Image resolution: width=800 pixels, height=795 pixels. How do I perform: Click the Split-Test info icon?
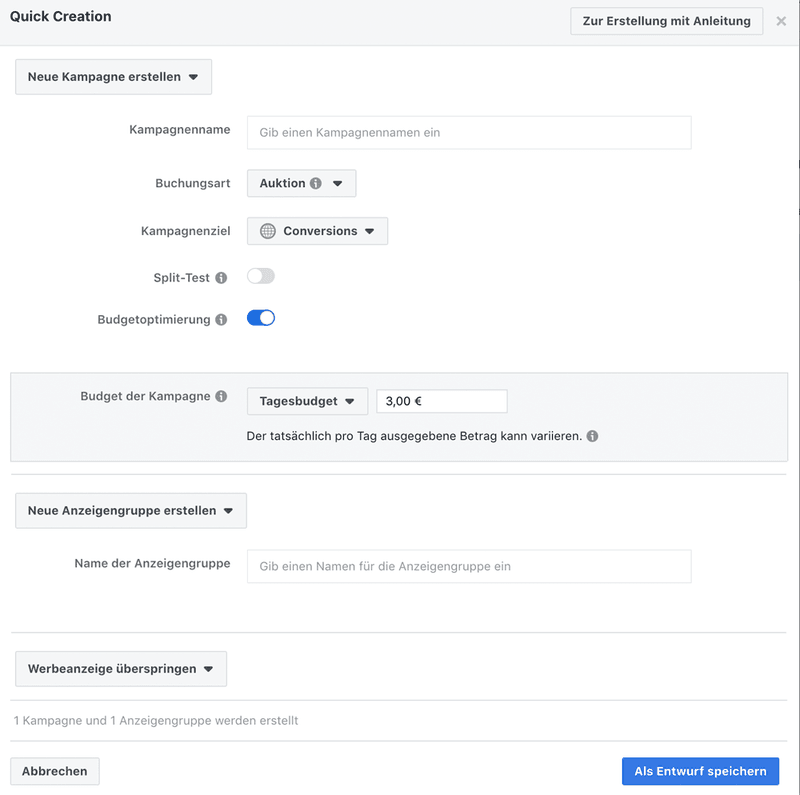tap(221, 278)
